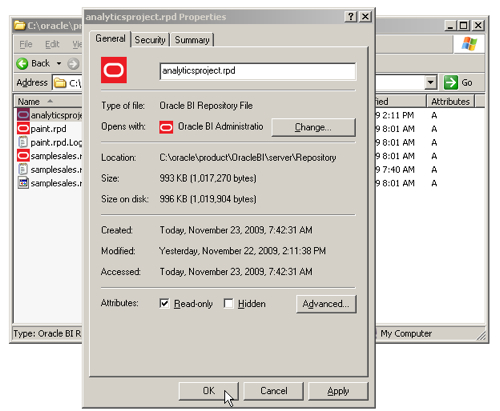Click the paint.rpd.Log text file icon
Image resolution: width=500 pixels, height=411 pixels.
pyautogui.click(x=23, y=142)
